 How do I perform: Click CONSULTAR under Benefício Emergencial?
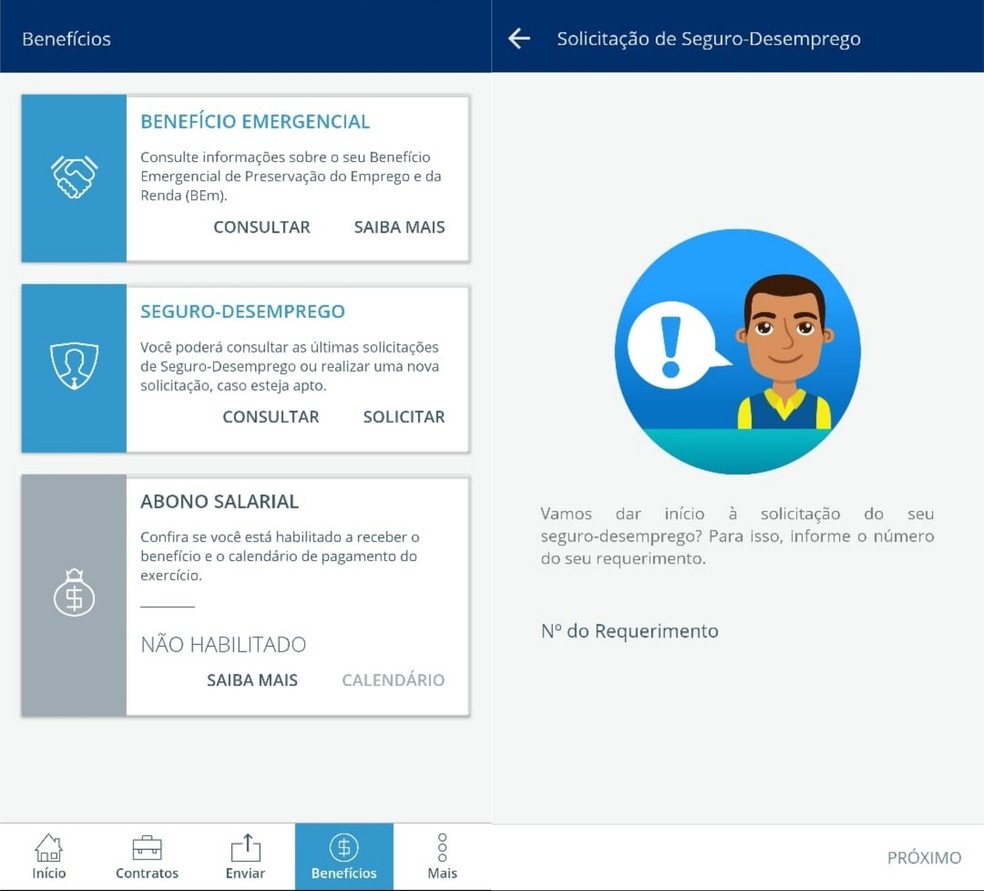(262, 227)
